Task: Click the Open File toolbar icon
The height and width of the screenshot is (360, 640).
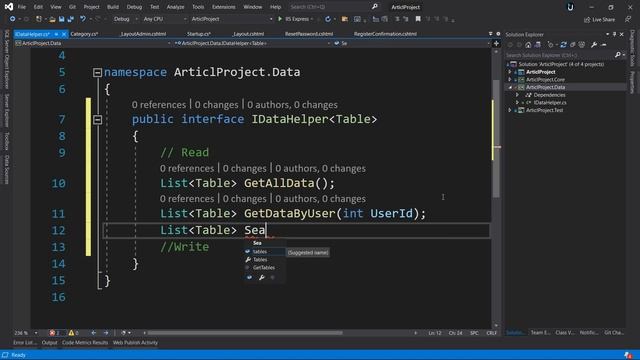Action: pos(52,19)
